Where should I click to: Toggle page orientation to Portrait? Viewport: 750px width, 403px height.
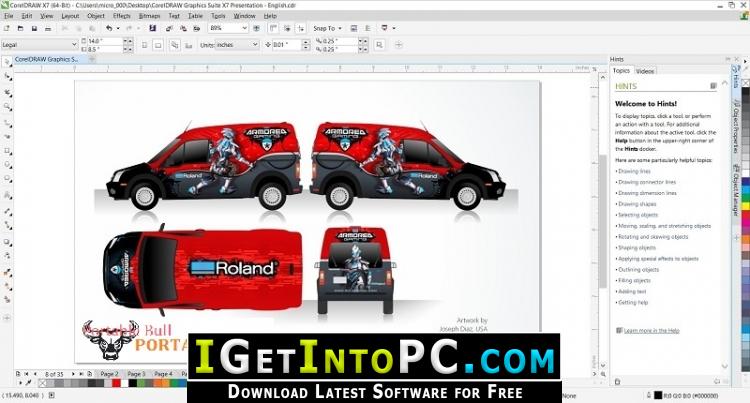[148, 45]
